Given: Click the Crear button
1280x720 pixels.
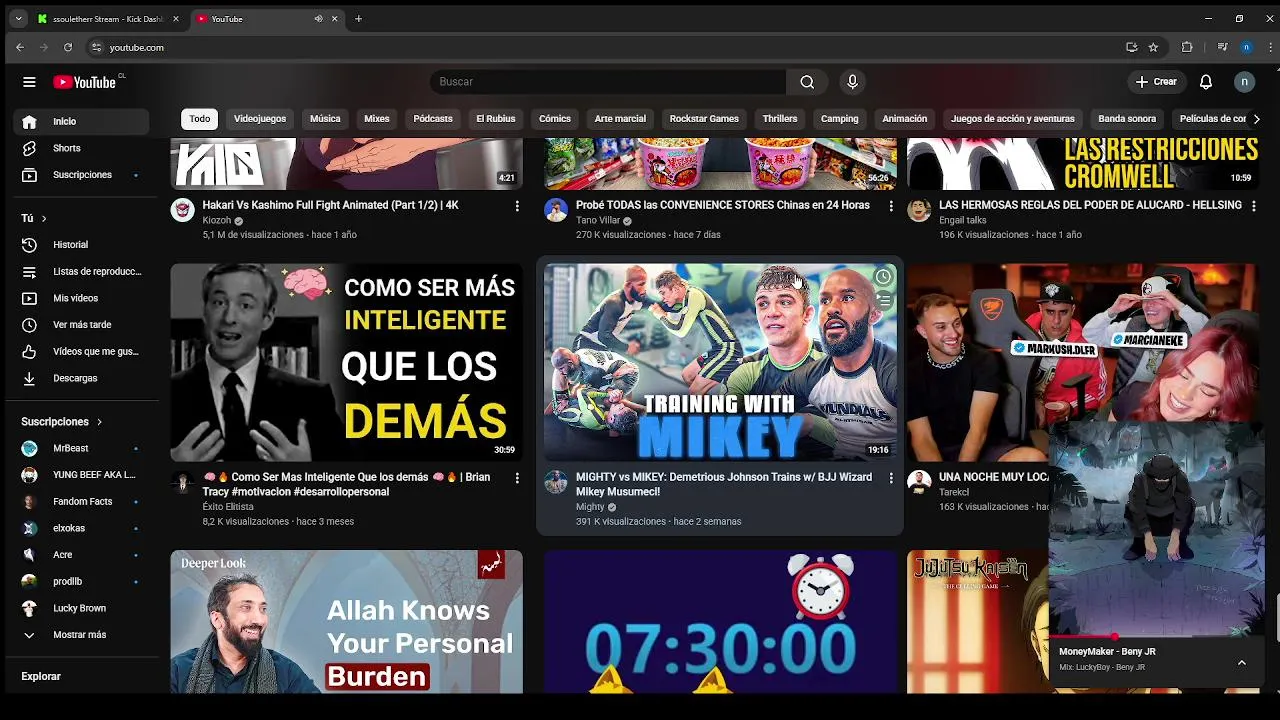Looking at the screenshot, I should (1157, 82).
